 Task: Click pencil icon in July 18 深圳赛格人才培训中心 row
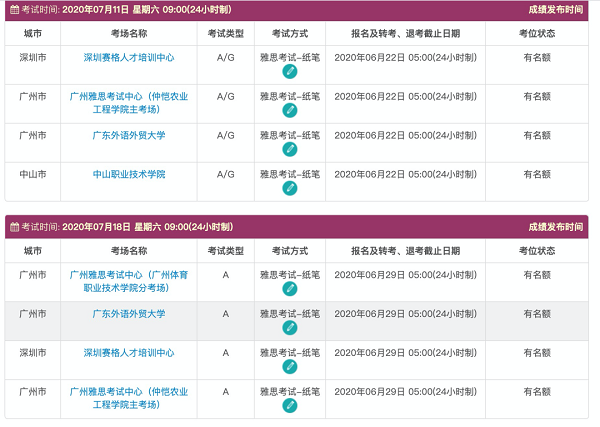[x=290, y=367]
